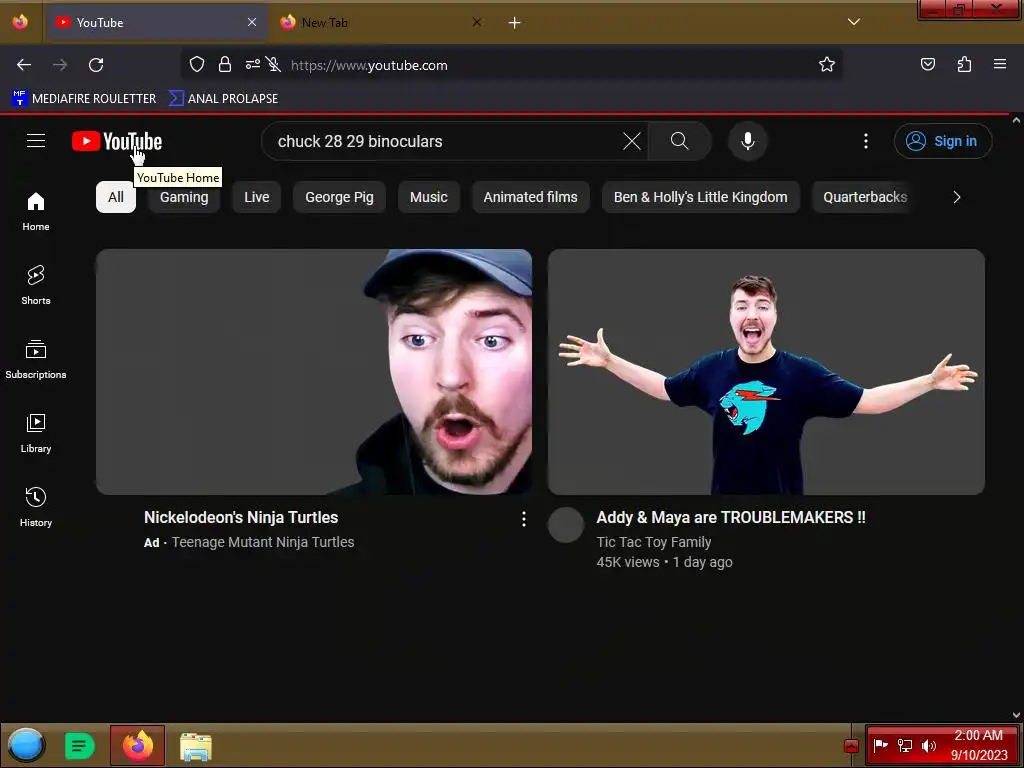
Task: Open the Nickelodeon's Ninja Turtles ad thumbnail
Action: (x=314, y=372)
